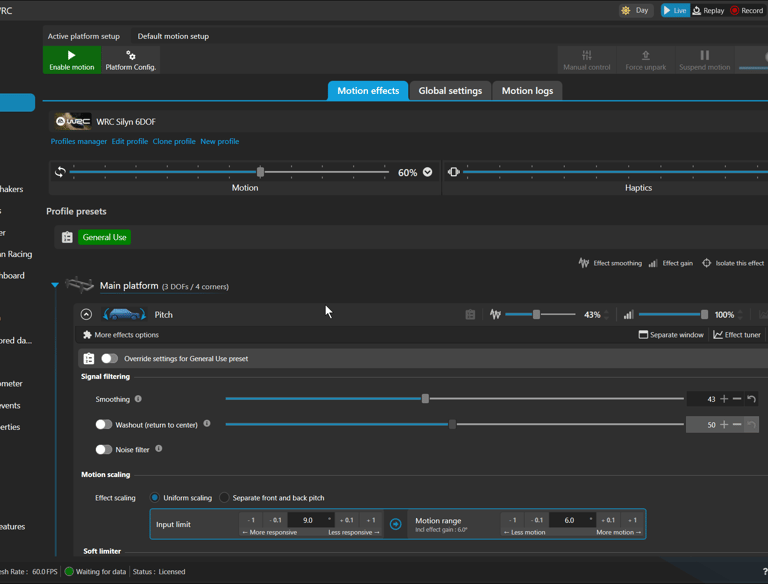Open effect in Separate window
Image resolution: width=768 pixels, height=584 pixels.
[671, 335]
